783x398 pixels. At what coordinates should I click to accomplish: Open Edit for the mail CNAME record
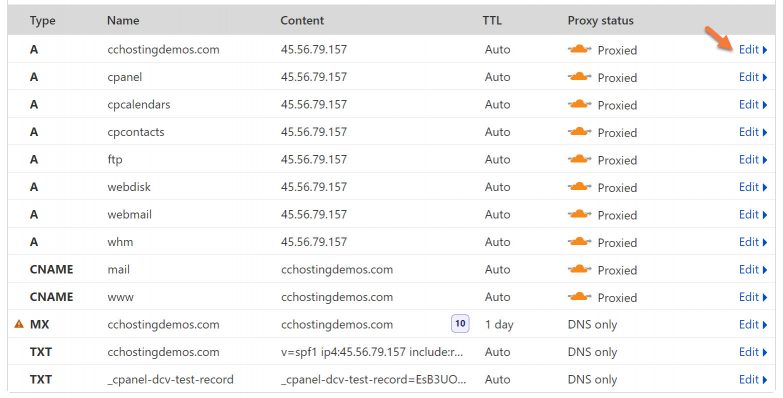(x=753, y=269)
